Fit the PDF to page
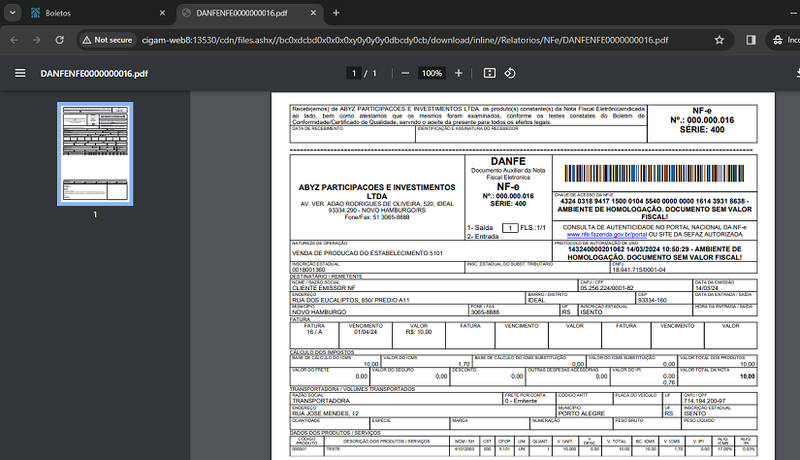Viewport: 800px width, 460px height. coord(489,73)
